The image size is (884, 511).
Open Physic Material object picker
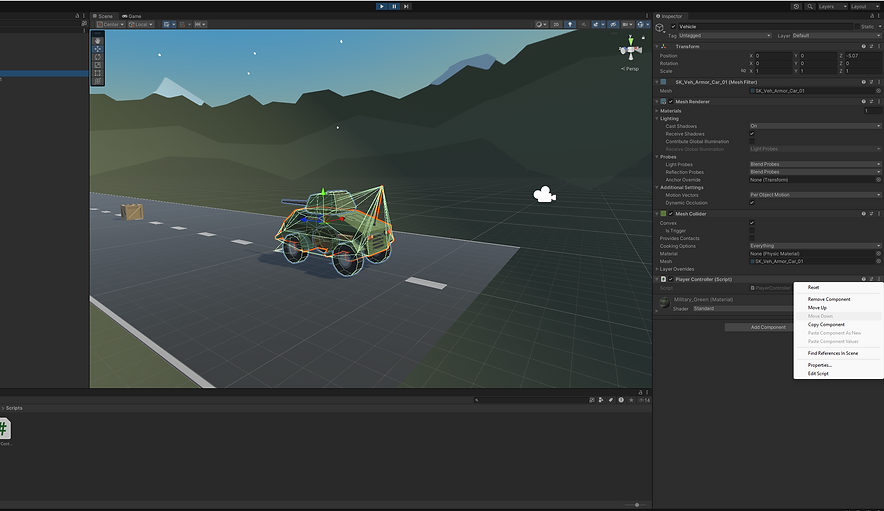click(878, 254)
